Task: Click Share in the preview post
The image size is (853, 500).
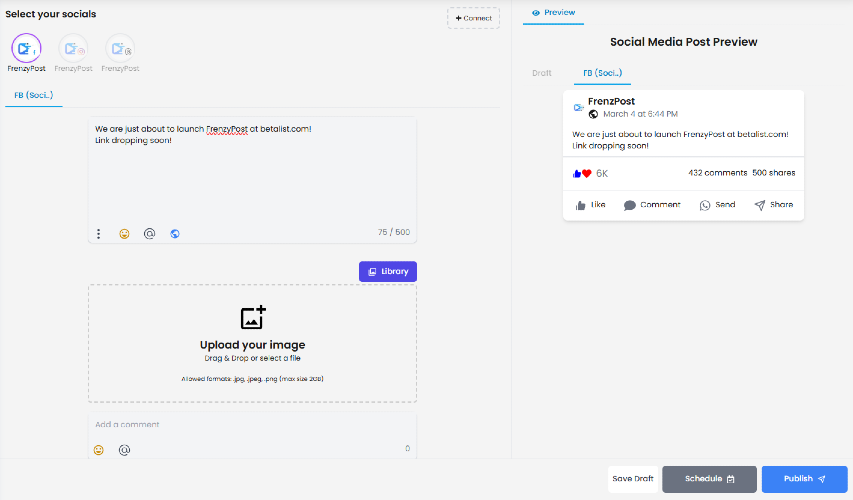Action: (x=774, y=205)
